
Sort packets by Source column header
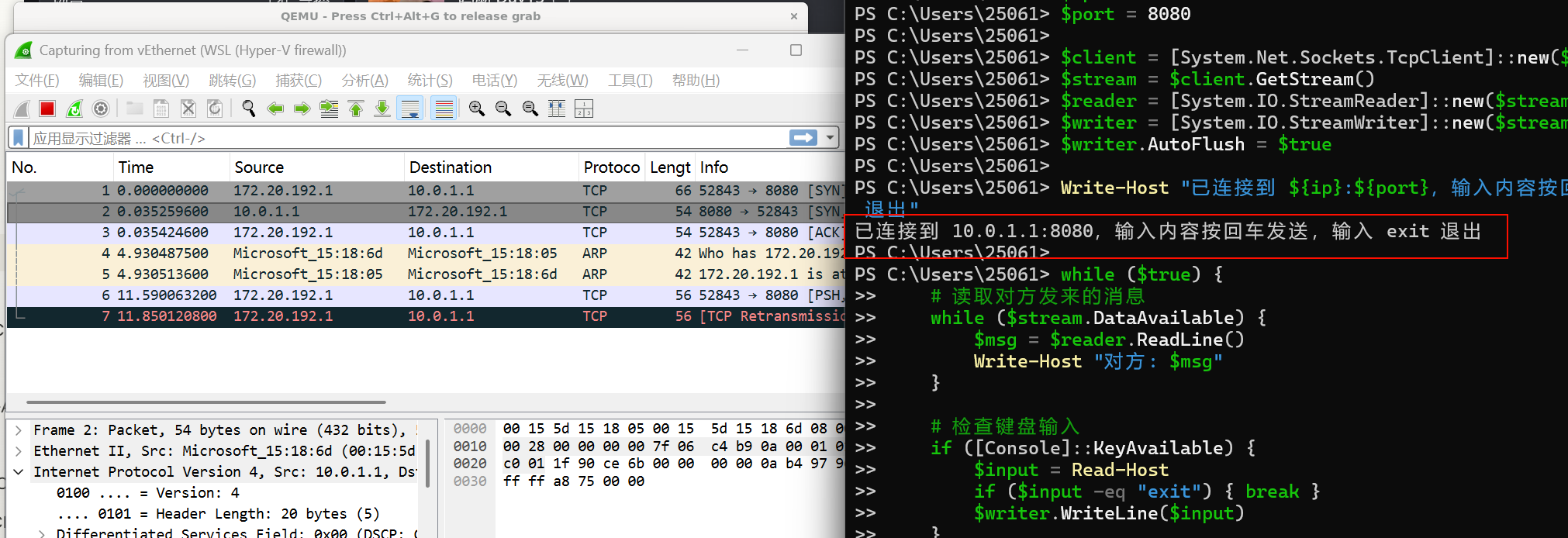[259, 167]
